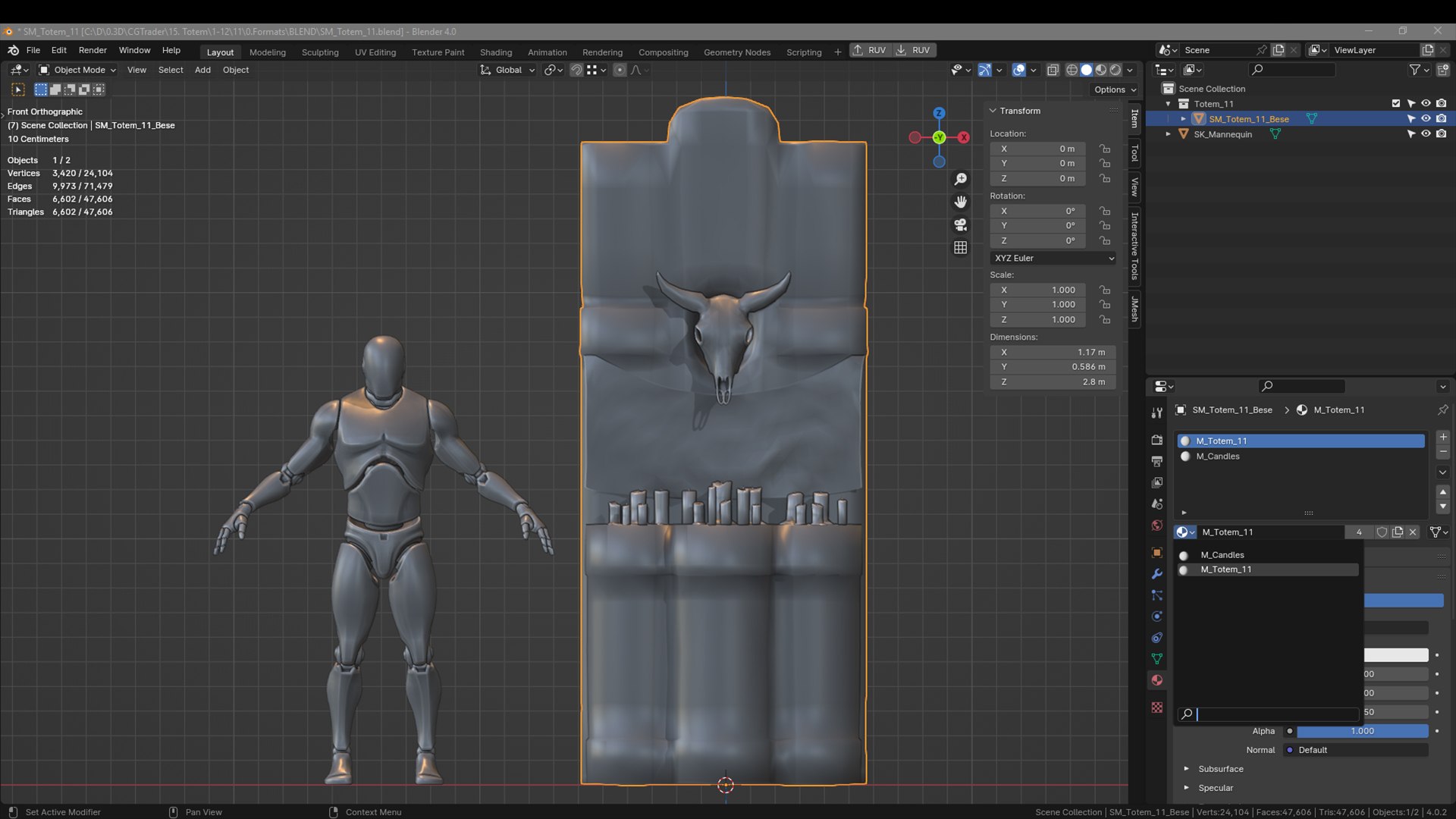
Task: Disable rendering of SK_Mannequin camera icon
Action: pyautogui.click(x=1442, y=134)
